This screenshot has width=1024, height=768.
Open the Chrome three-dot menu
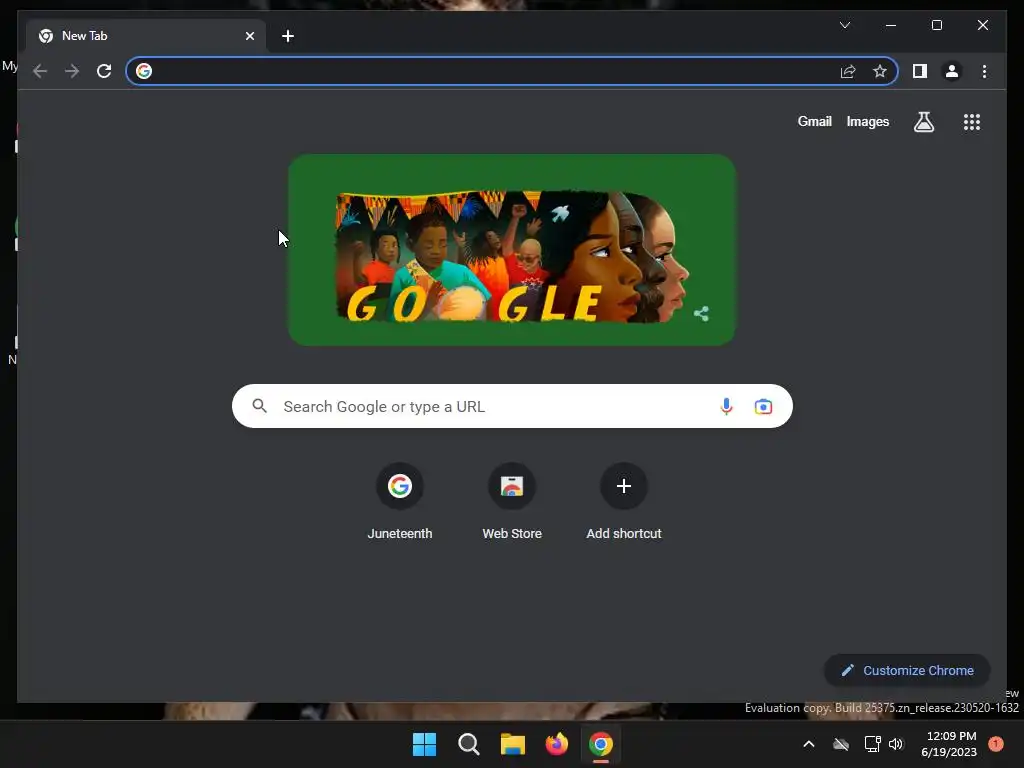coord(984,71)
